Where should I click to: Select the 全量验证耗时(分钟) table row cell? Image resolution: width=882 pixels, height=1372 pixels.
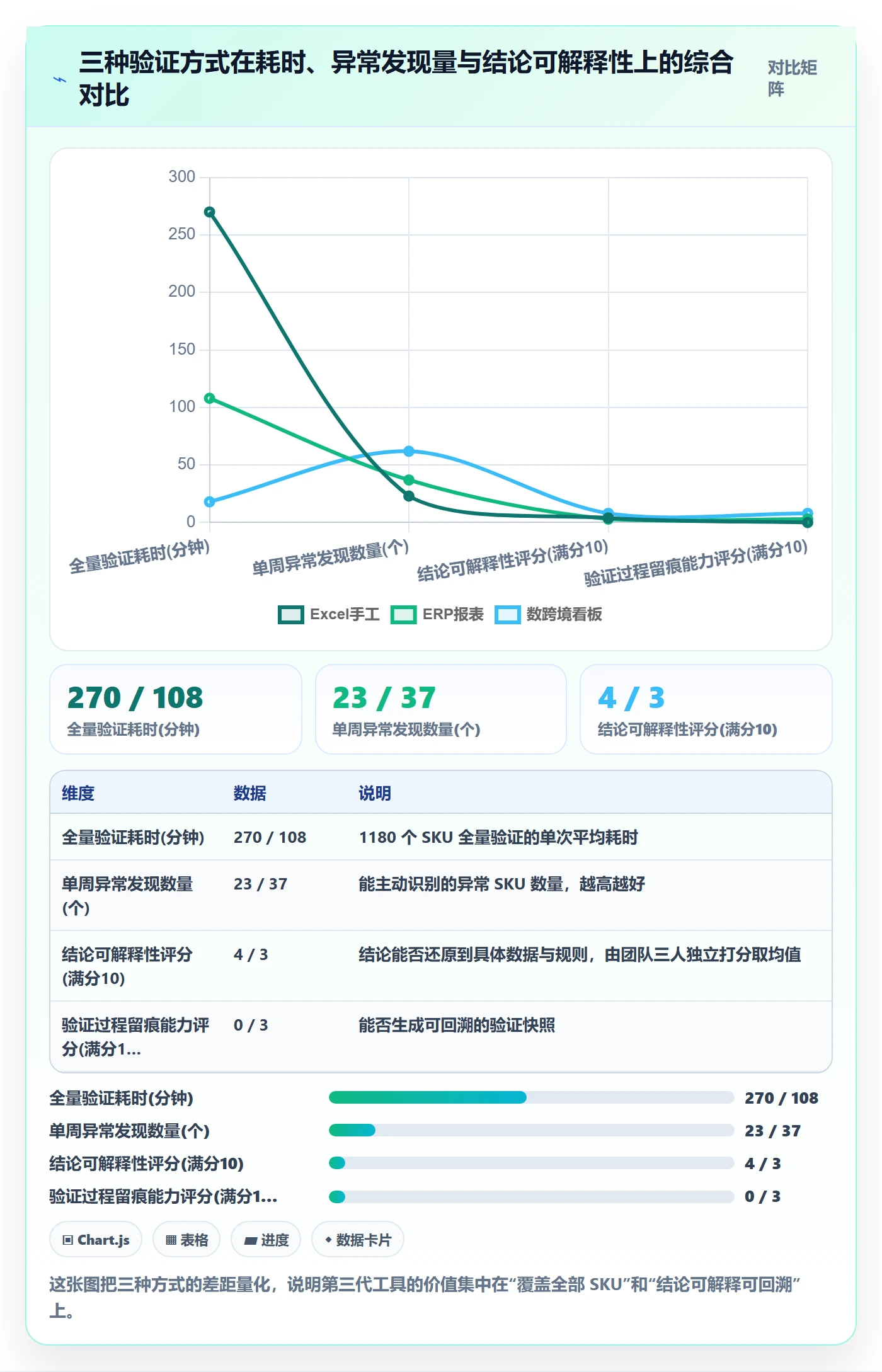[133, 837]
